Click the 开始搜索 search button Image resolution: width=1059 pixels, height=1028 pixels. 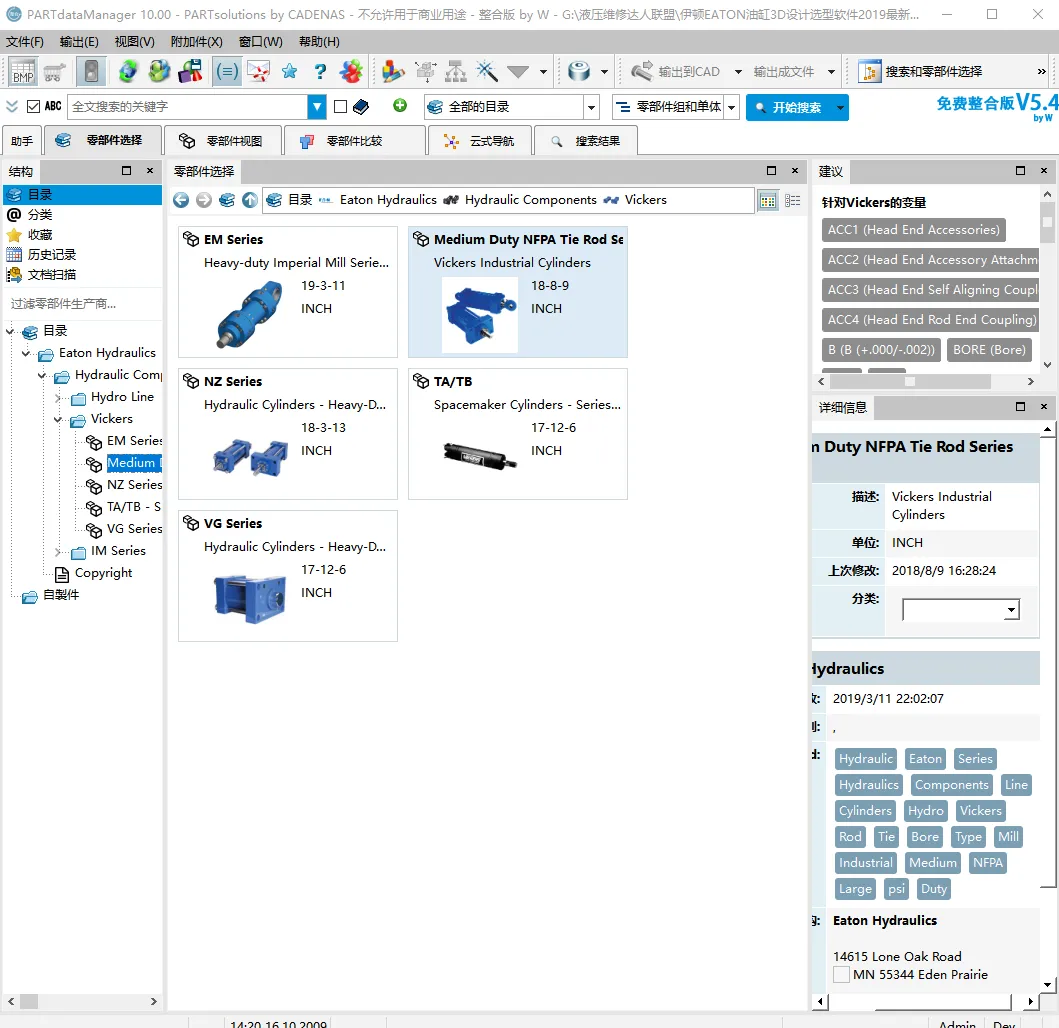click(789, 107)
